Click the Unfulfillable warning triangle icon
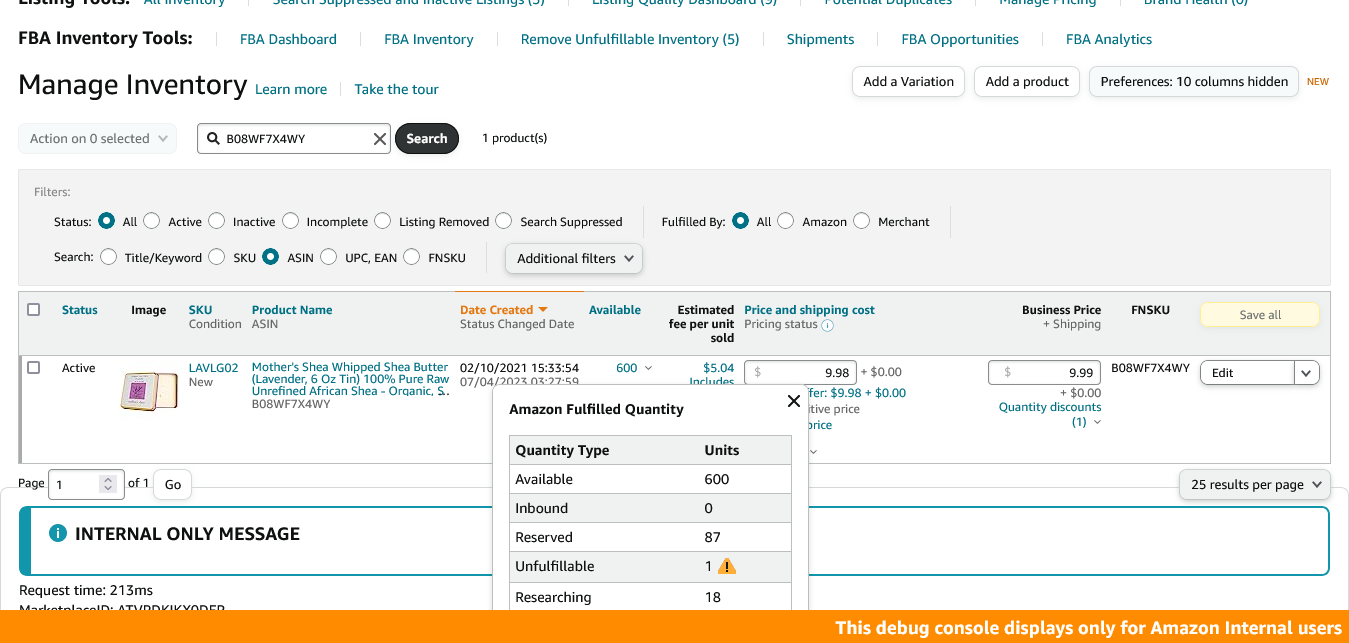Viewport: 1349px width, 643px height. click(x=727, y=566)
